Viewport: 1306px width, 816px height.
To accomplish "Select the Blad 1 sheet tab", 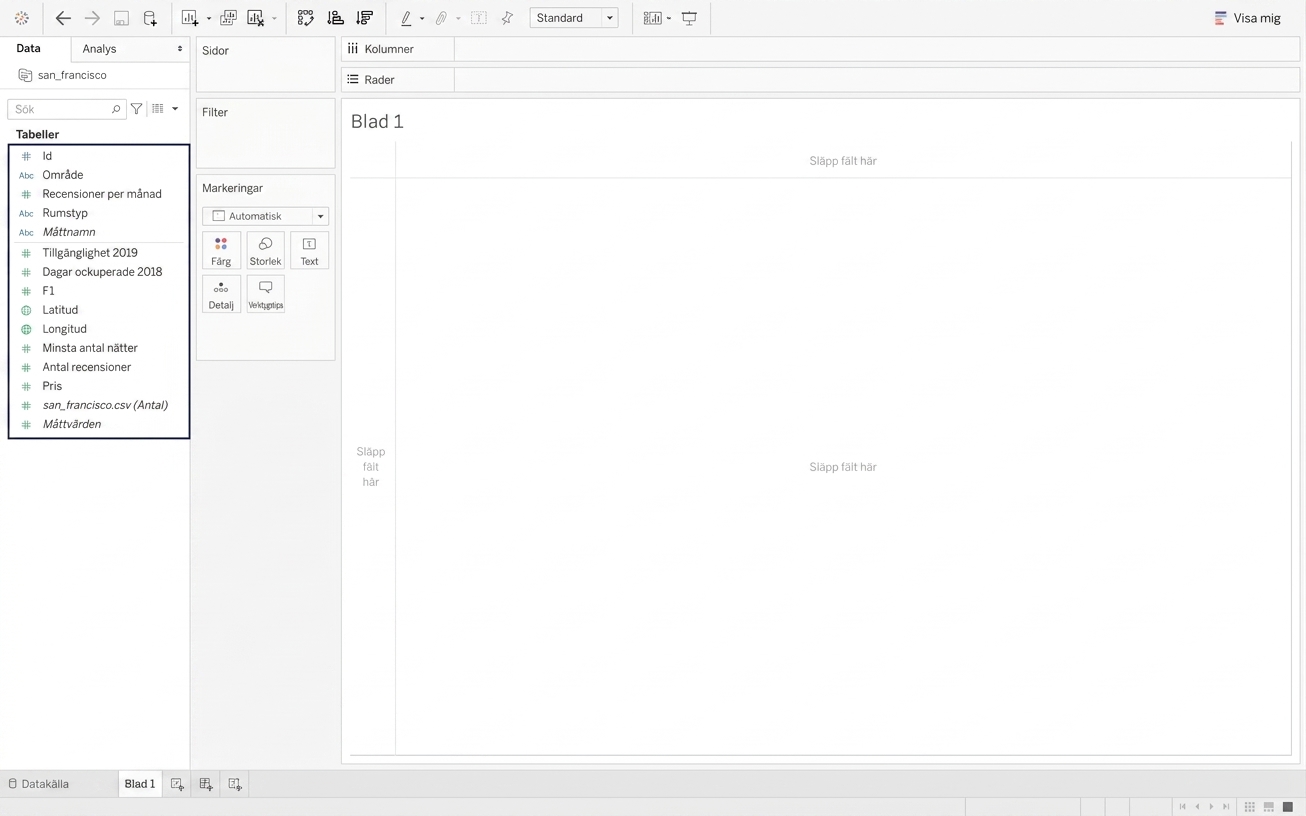I will coord(140,784).
